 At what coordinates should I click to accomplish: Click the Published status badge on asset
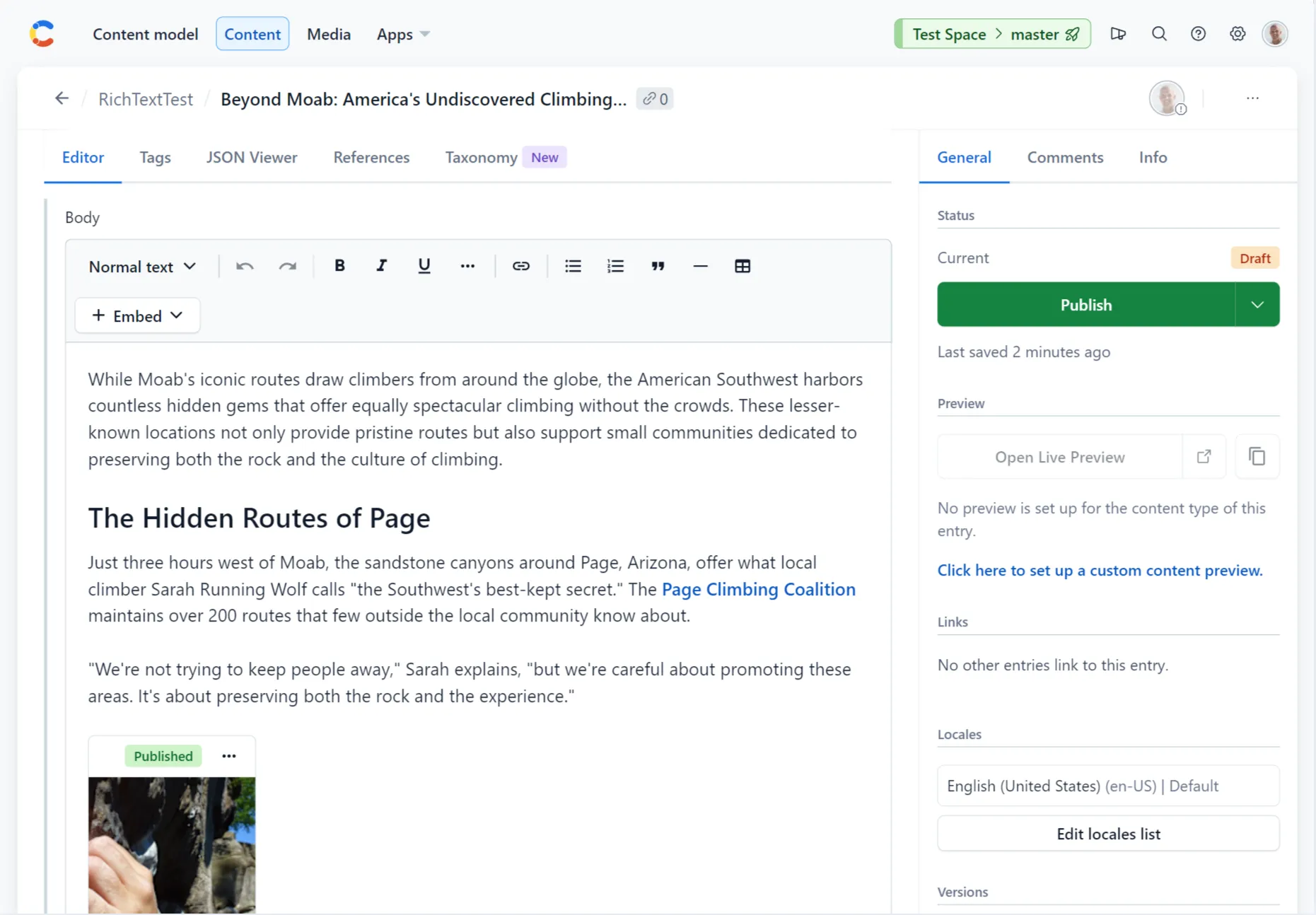163,756
